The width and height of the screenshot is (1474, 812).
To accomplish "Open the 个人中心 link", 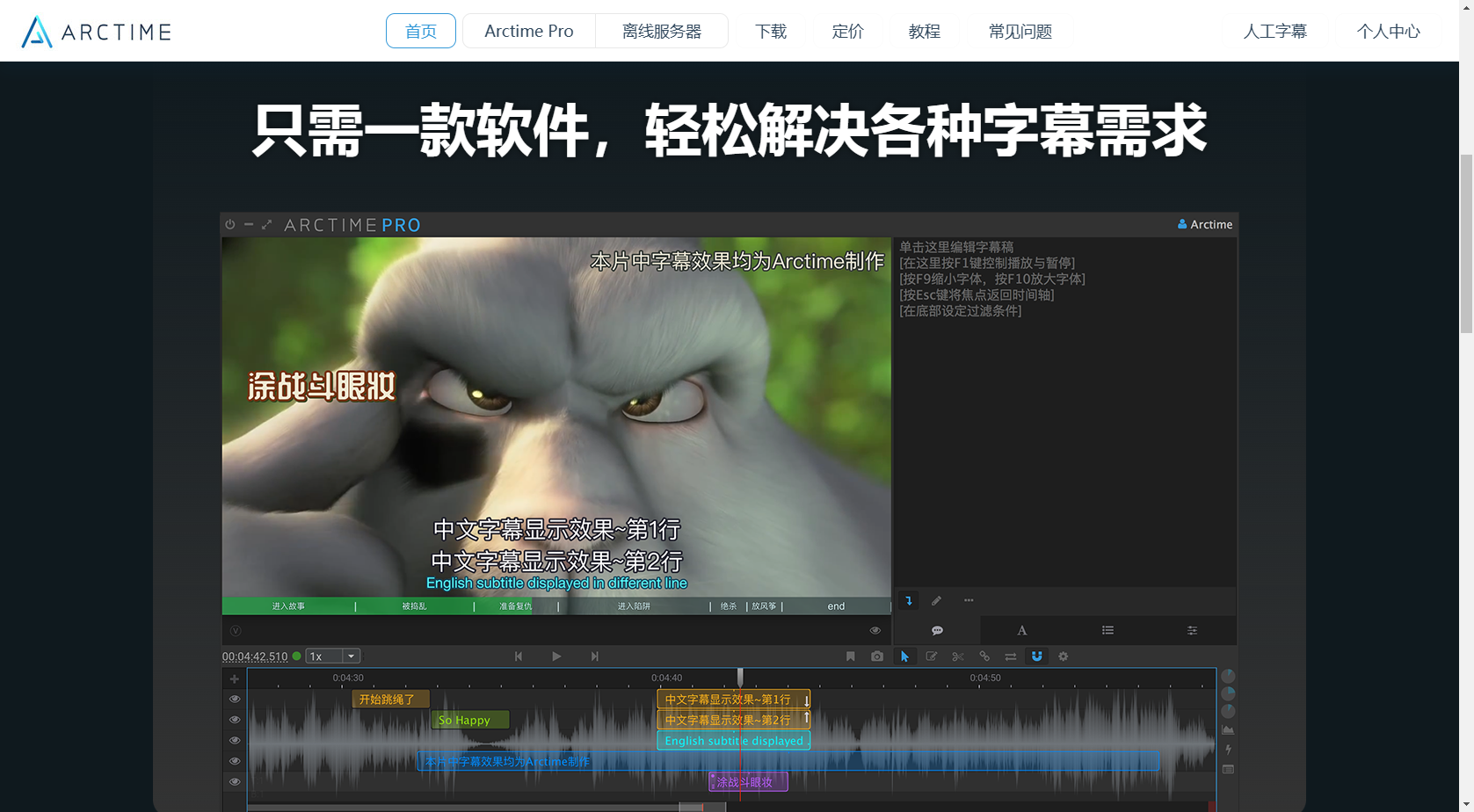I will [x=1388, y=32].
